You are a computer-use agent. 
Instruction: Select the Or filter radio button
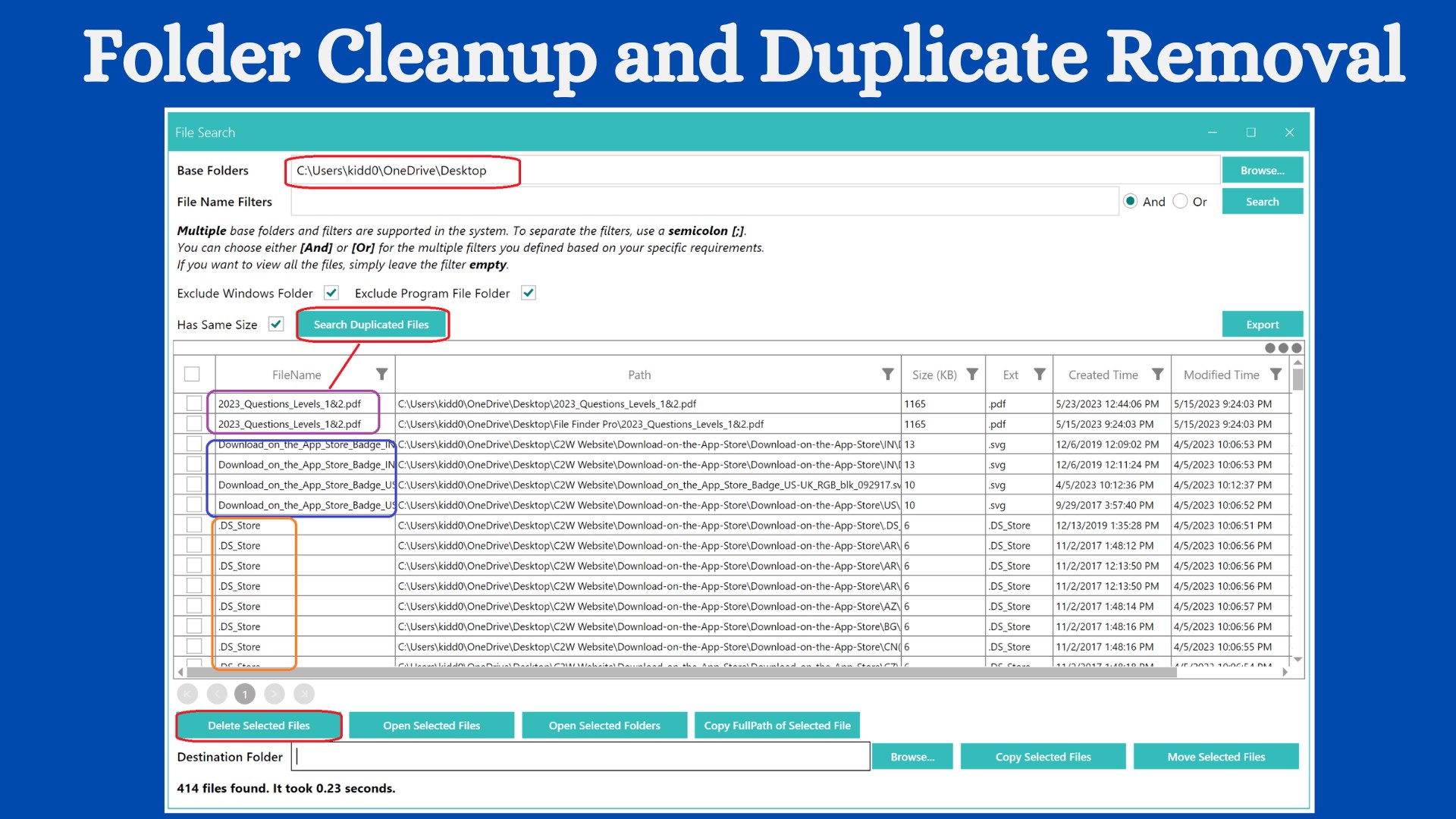tap(1180, 202)
